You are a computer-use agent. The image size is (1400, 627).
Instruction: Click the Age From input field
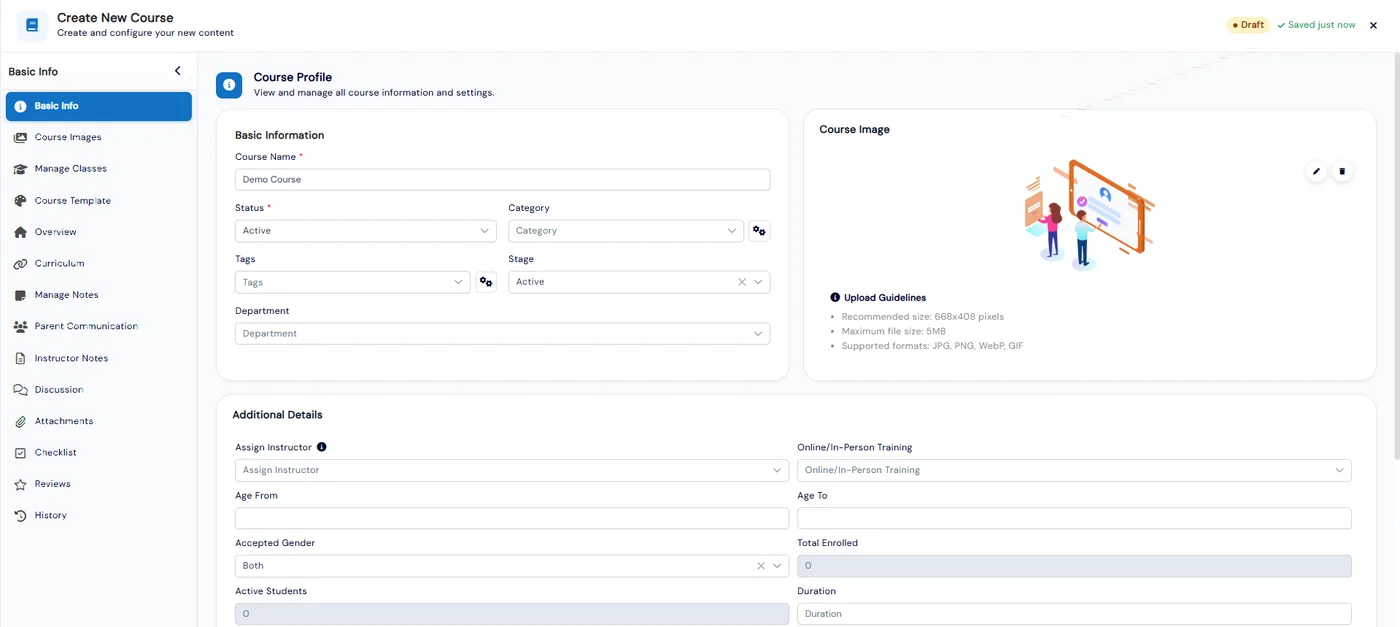tap(512, 518)
